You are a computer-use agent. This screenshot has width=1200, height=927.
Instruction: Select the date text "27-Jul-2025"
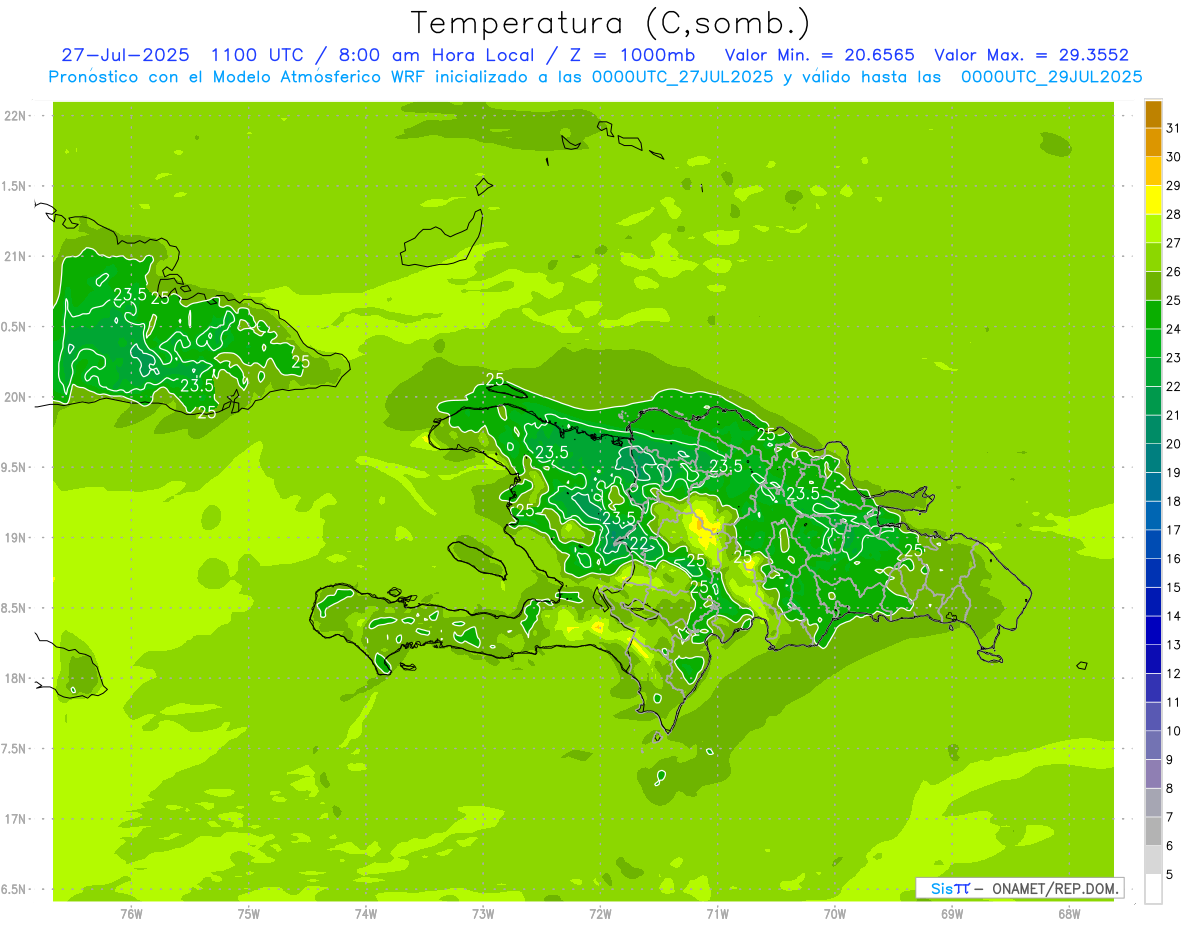point(127,55)
